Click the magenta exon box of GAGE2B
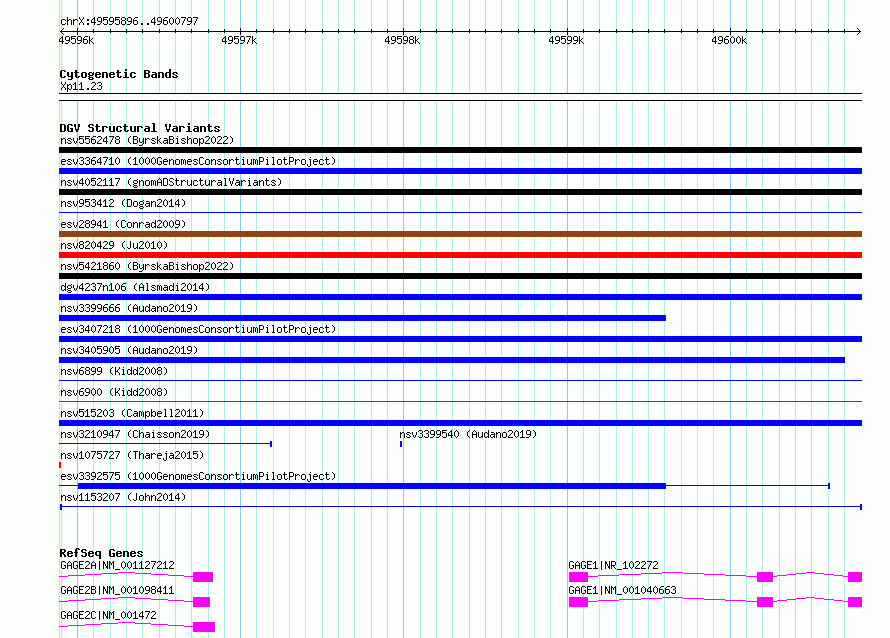The image size is (890, 638). (201, 602)
